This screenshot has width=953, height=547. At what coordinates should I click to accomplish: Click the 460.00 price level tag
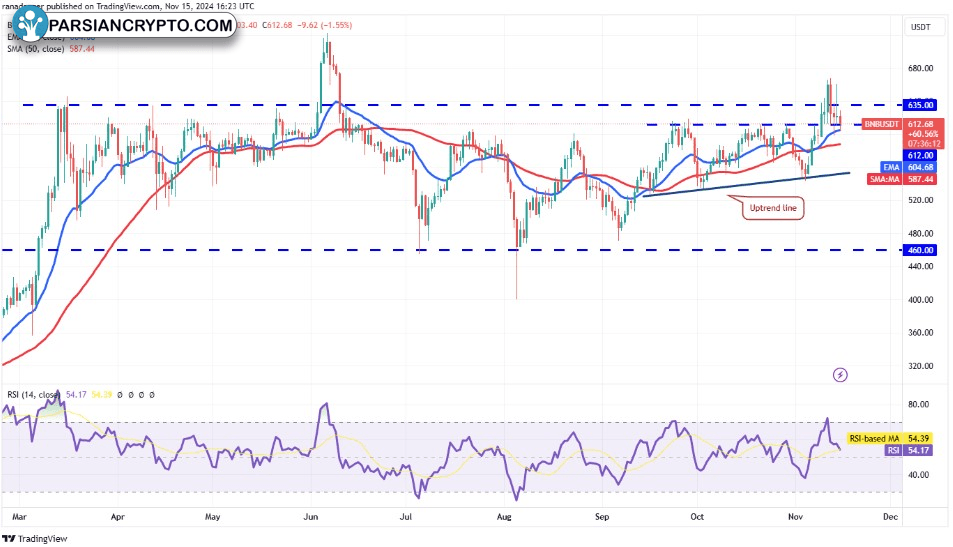coord(920,250)
